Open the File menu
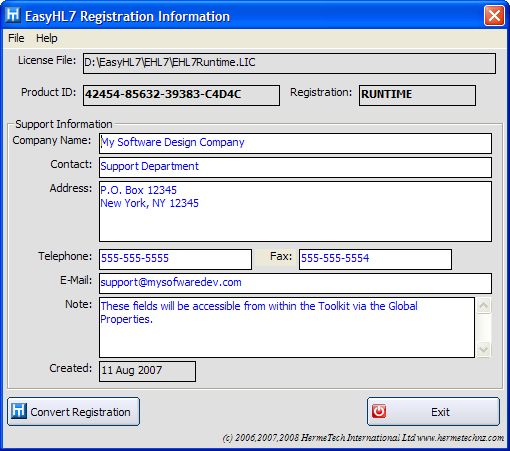Screen dimensions: 510x451 coord(16,38)
